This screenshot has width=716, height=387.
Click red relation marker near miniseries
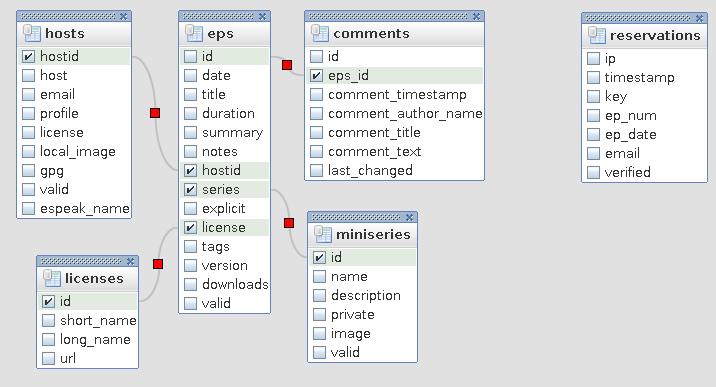(x=289, y=223)
